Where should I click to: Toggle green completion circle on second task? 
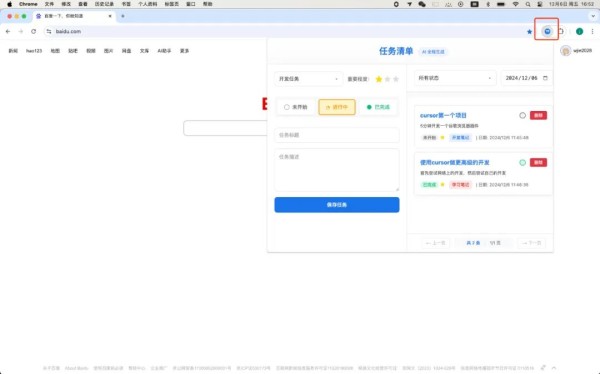[522, 162]
